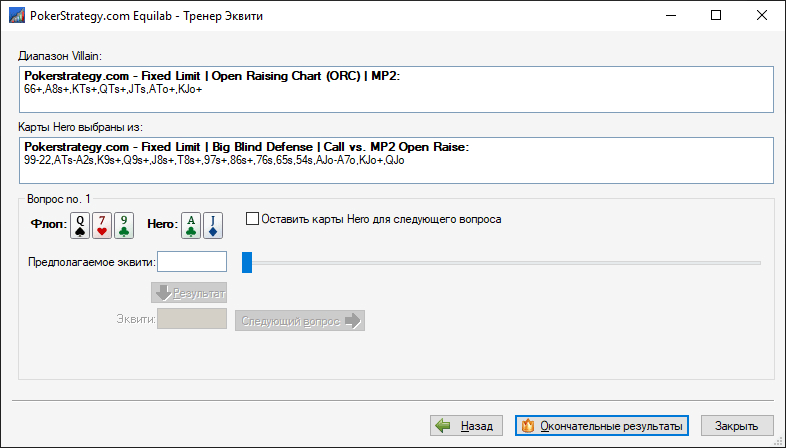Viewport: 786px width, 448px height.
Task: Minimize the Equilab trainer window
Action: [669, 16]
